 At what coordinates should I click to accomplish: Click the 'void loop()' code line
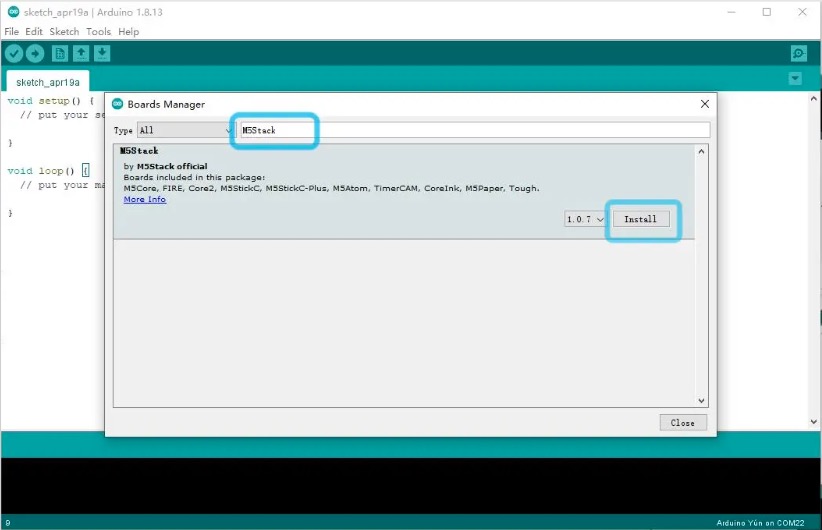click(48, 171)
